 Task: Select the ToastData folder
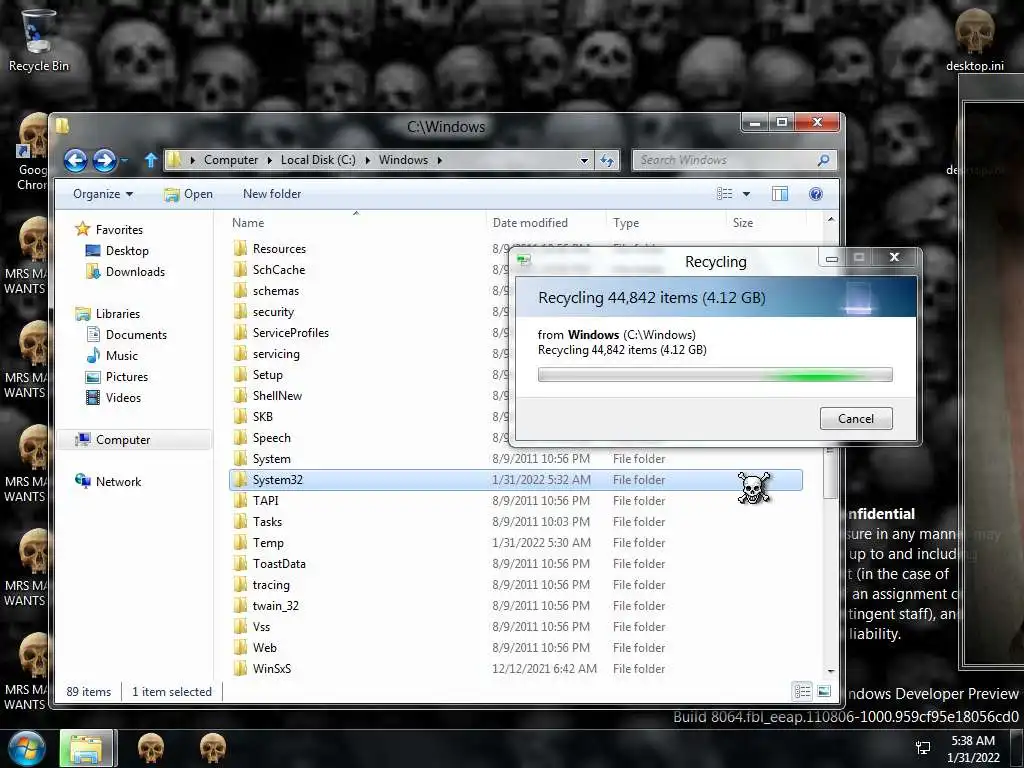pyautogui.click(x=516, y=564)
